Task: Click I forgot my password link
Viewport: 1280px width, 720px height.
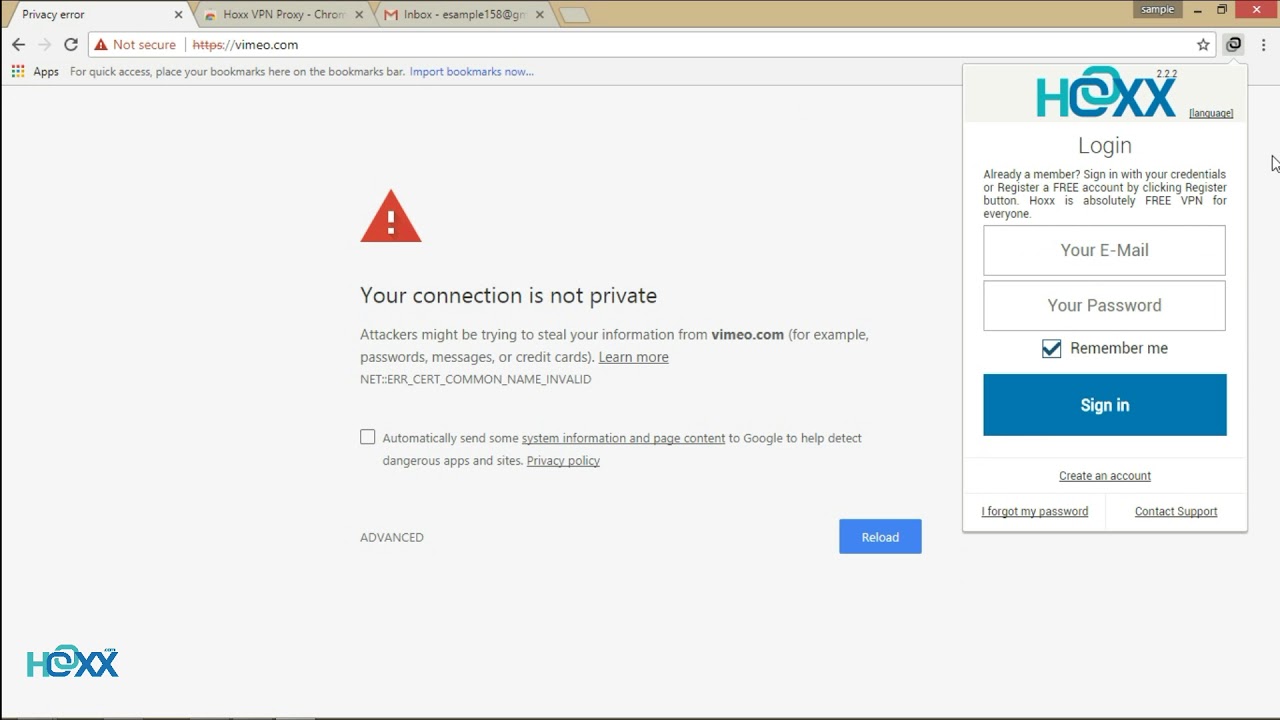Action: pos(1035,511)
